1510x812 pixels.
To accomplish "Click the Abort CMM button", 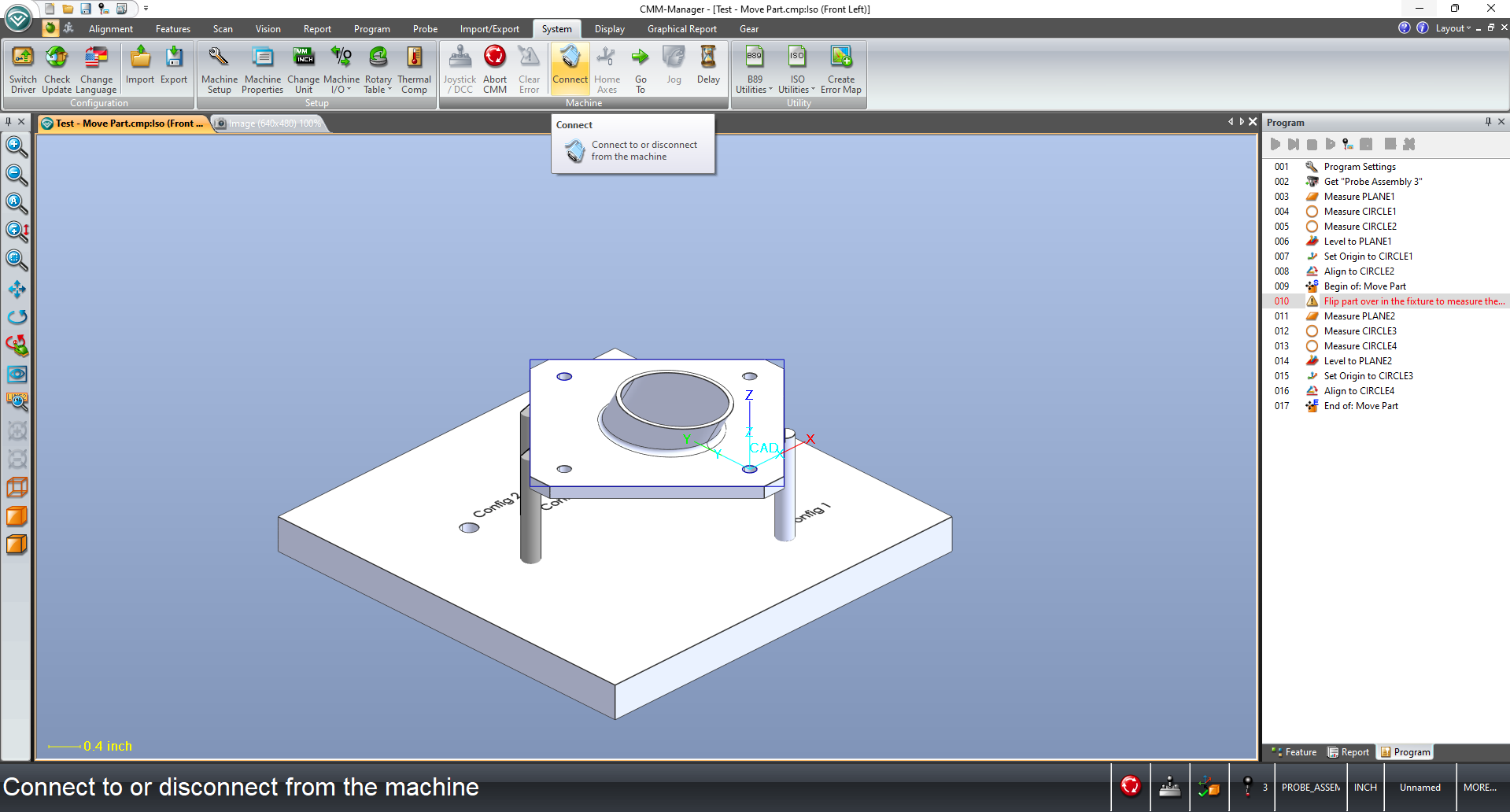I will click(x=494, y=69).
